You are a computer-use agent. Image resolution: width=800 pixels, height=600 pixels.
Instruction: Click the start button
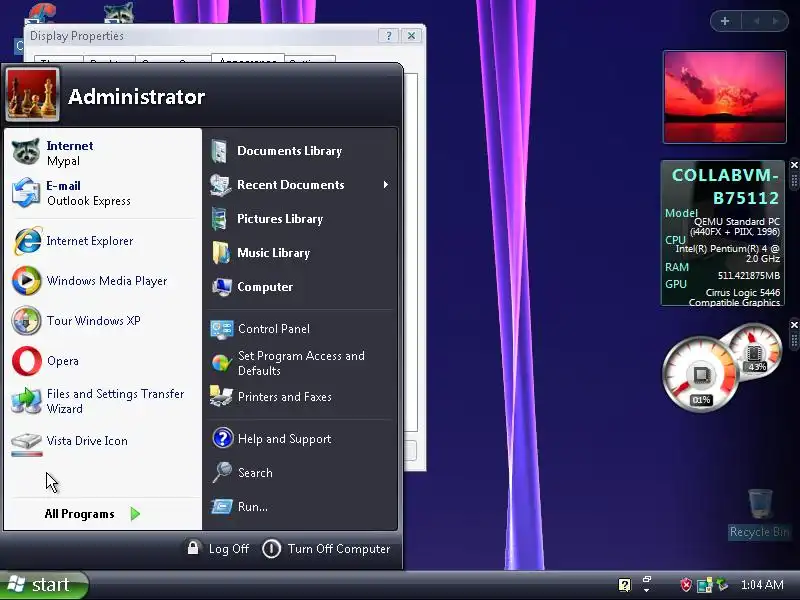click(44, 585)
